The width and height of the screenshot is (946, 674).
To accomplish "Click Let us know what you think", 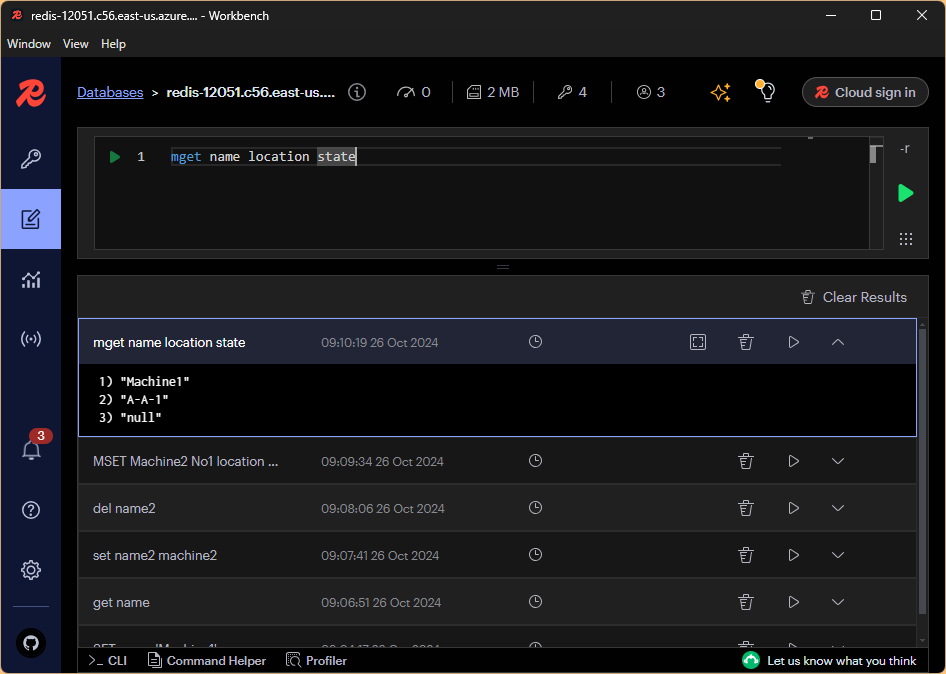I will pyautogui.click(x=830, y=661).
